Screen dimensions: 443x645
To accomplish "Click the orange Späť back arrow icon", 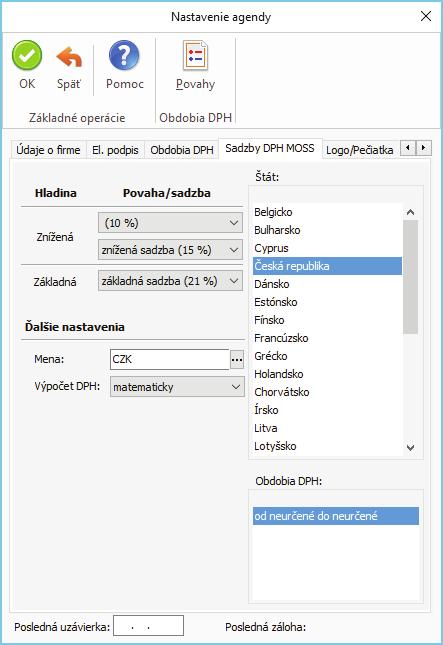I will coord(69,57).
